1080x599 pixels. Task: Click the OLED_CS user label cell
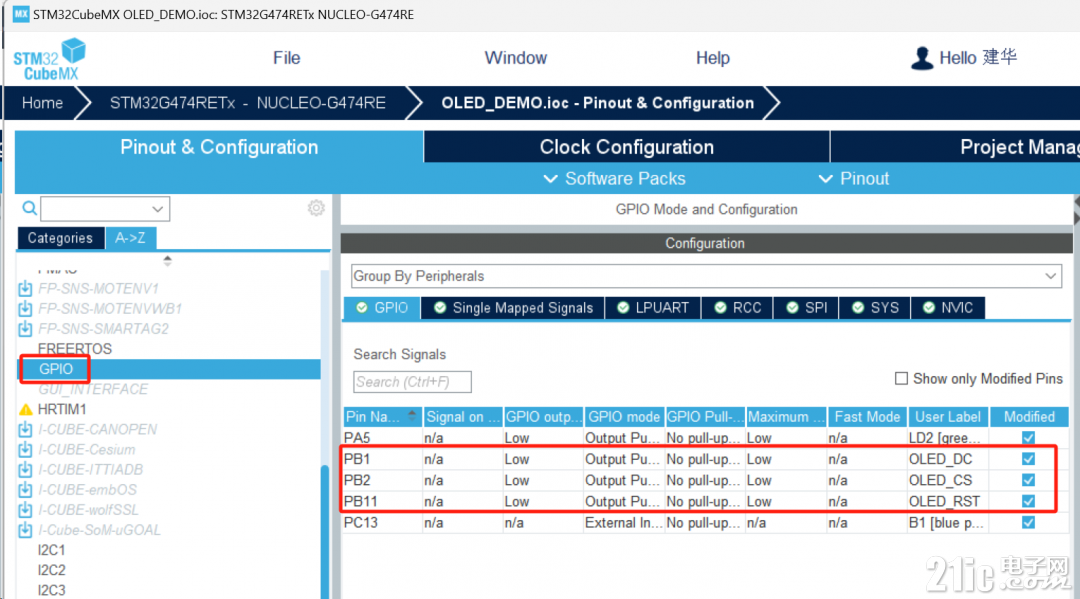(948, 481)
